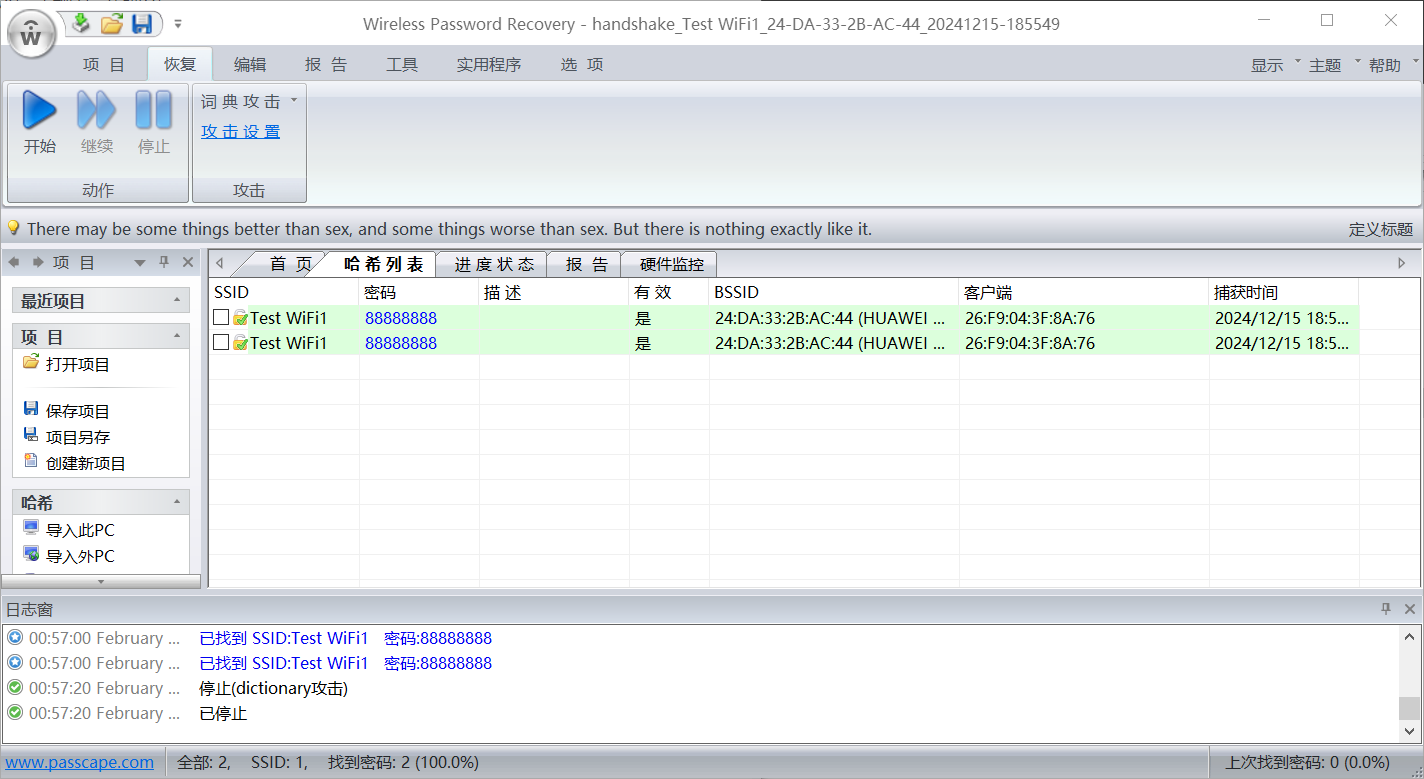
Task: Open the quick access toolbar customize dropdown
Action: pos(178,24)
